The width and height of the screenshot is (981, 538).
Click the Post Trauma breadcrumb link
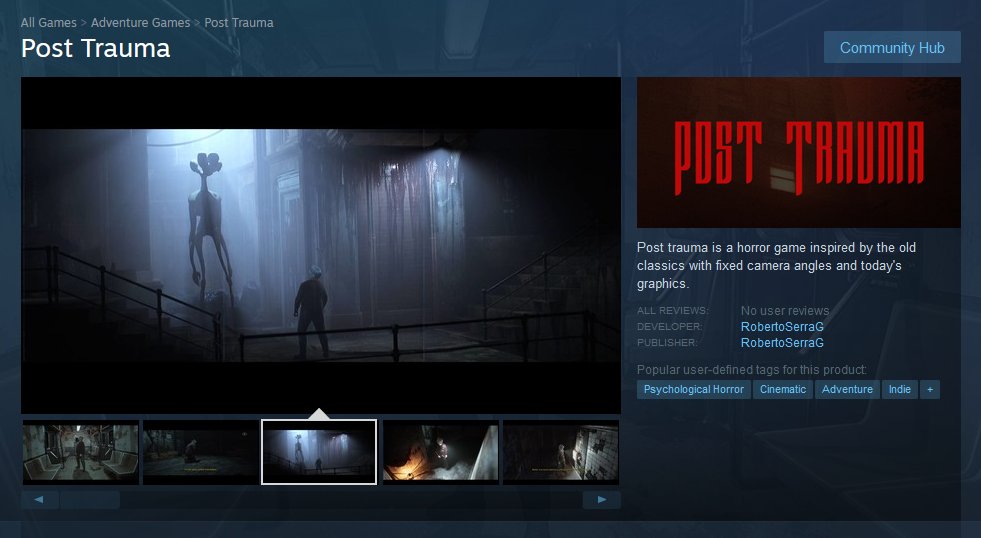pyautogui.click(x=238, y=23)
